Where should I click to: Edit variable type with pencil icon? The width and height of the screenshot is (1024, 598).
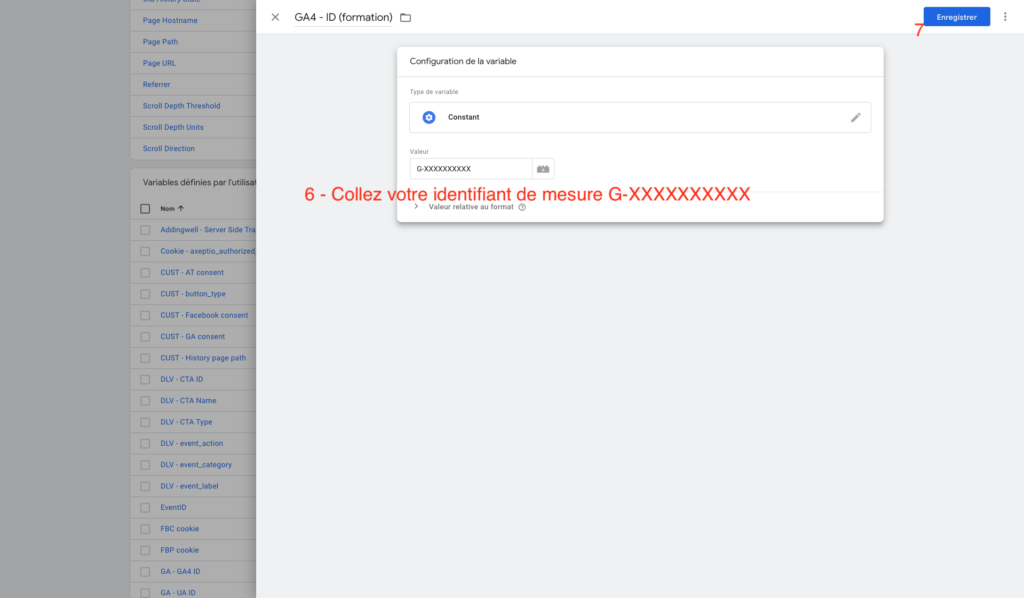856,118
